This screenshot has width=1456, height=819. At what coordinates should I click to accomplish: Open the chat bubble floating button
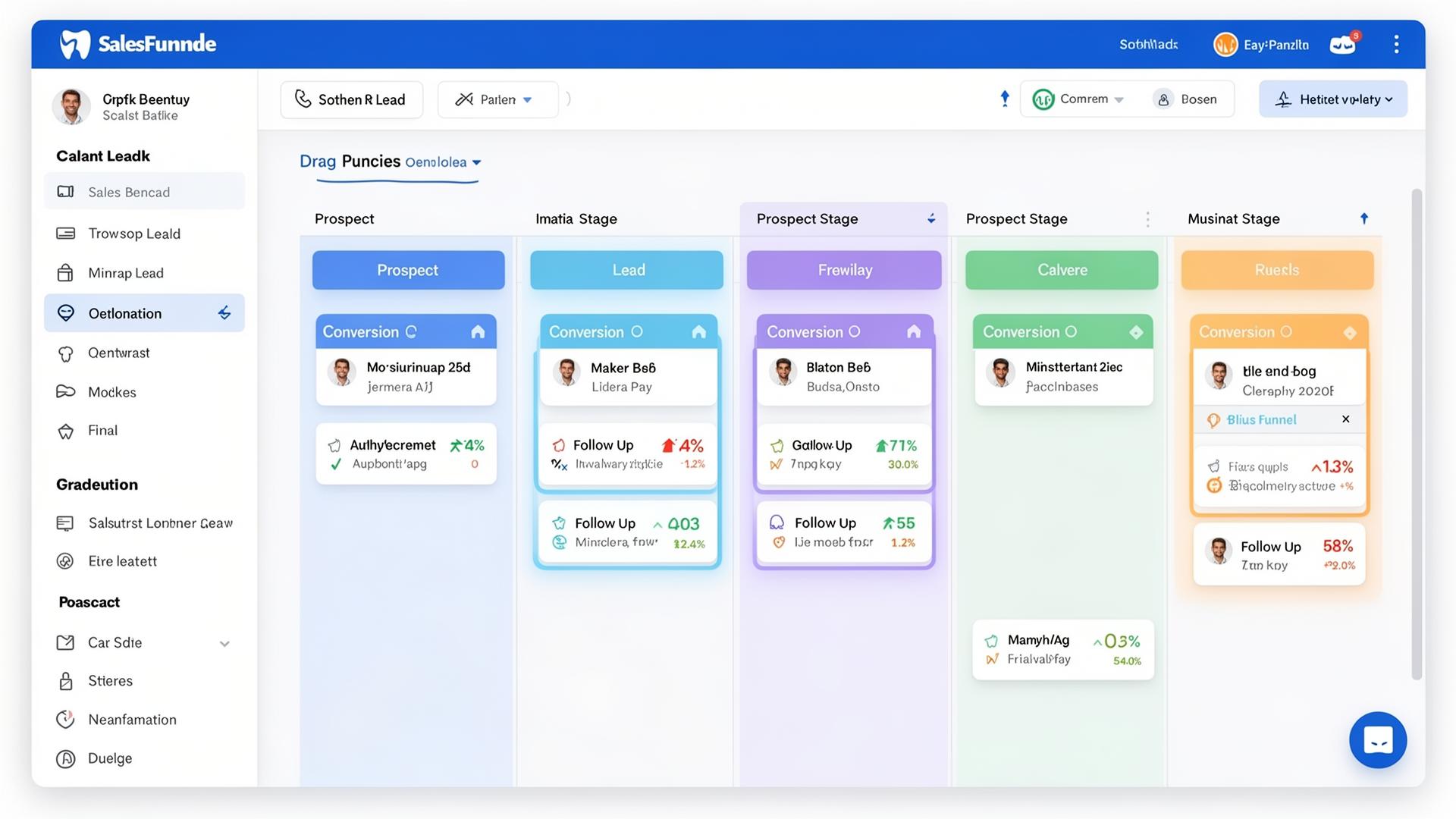[1378, 740]
